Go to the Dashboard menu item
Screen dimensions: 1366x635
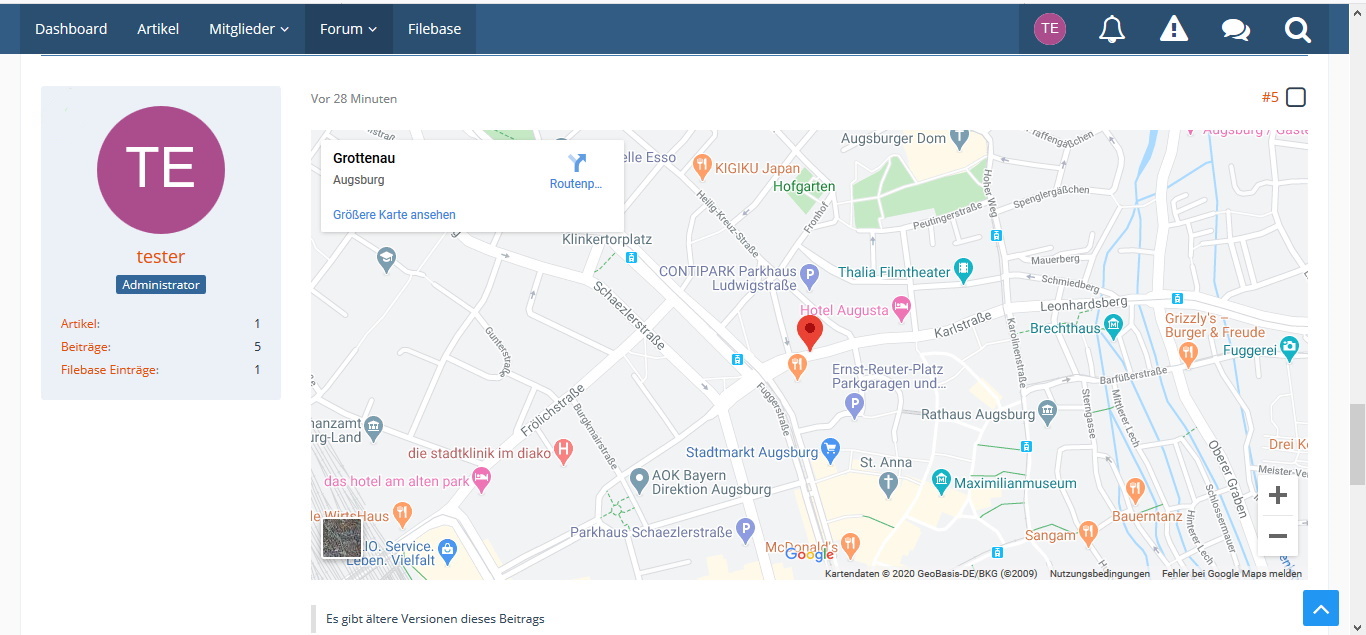pyautogui.click(x=71, y=29)
